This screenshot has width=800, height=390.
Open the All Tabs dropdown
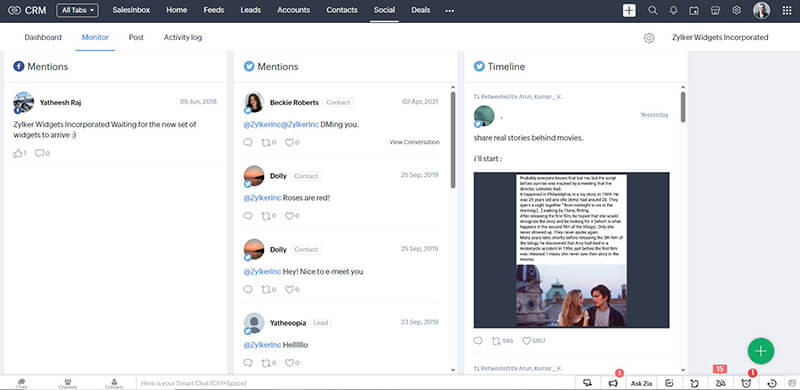click(x=78, y=10)
